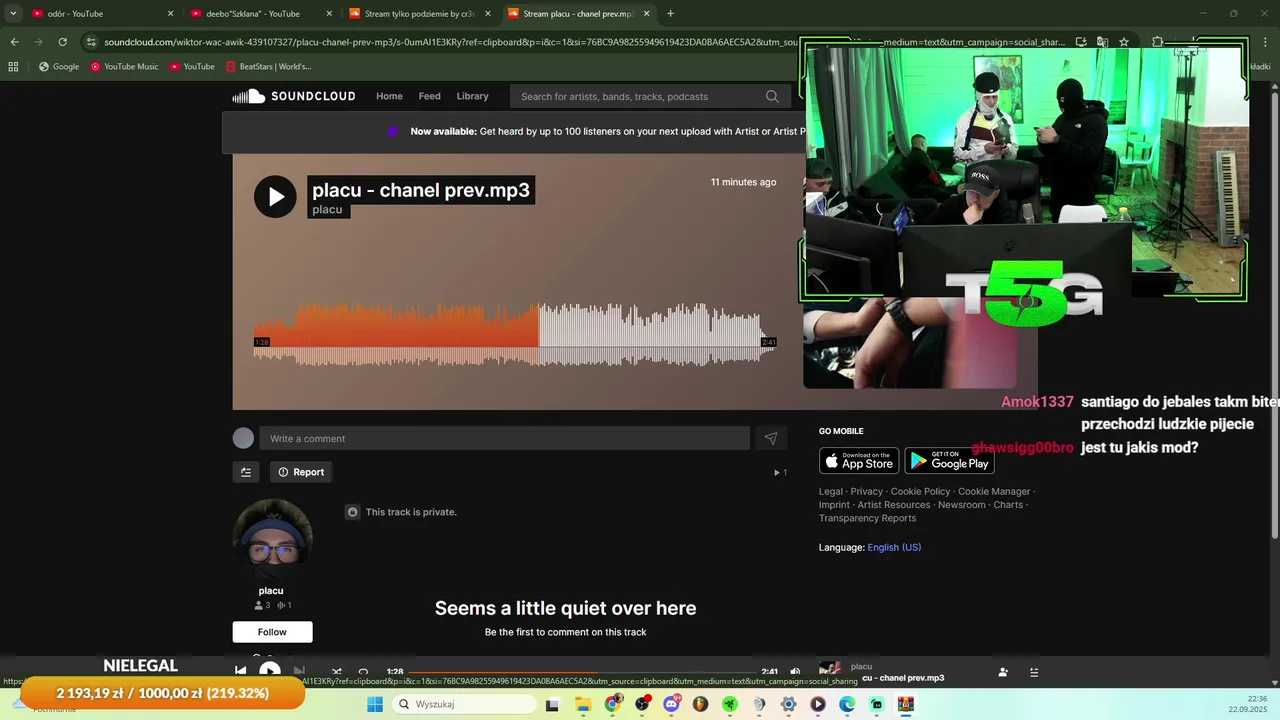Viewport: 1280px width, 720px height.
Task: Bookmark this page with the star icon
Action: (1124, 42)
